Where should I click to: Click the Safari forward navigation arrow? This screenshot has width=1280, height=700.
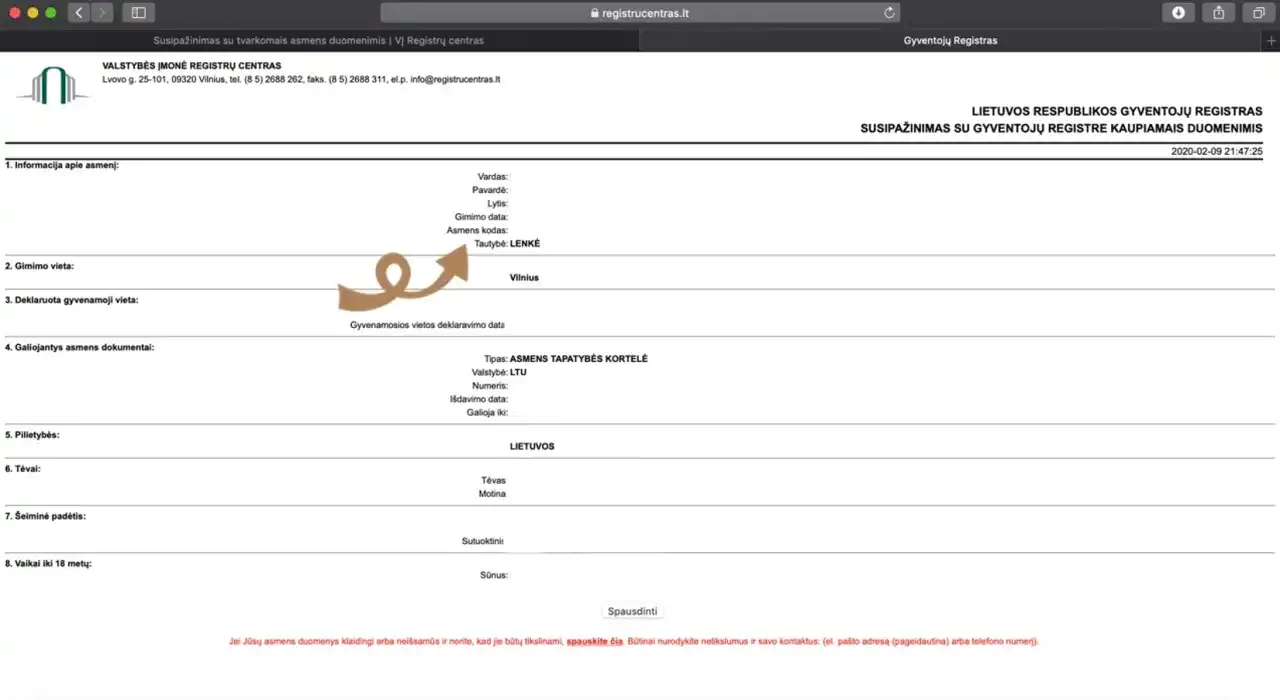tap(102, 13)
